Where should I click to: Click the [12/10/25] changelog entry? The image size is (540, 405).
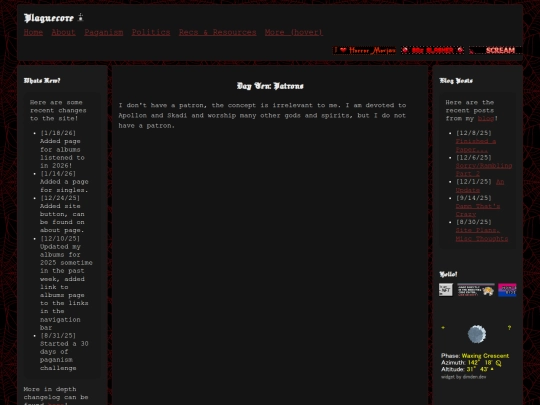(66, 283)
